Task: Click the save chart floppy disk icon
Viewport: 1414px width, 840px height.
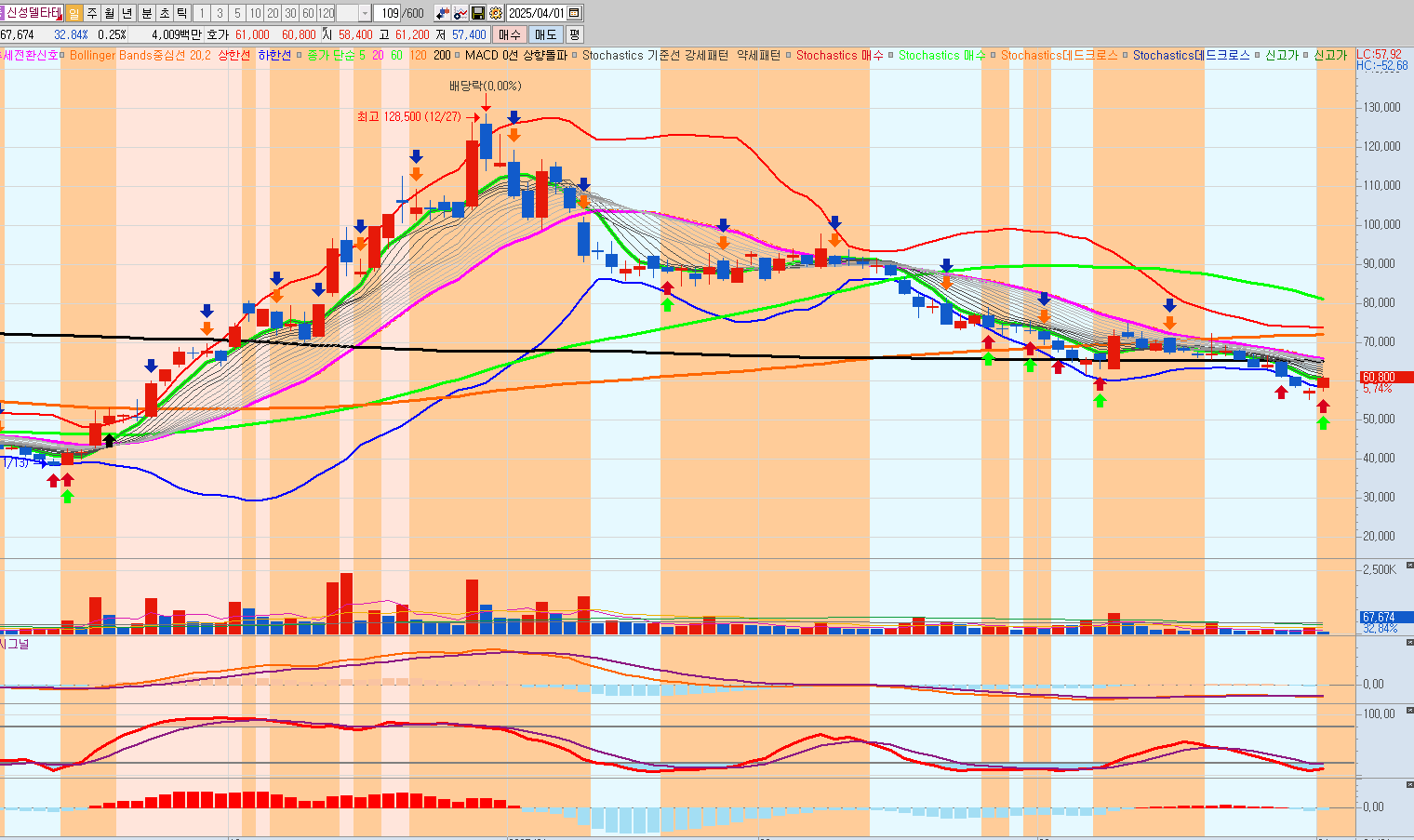Action: [x=478, y=13]
